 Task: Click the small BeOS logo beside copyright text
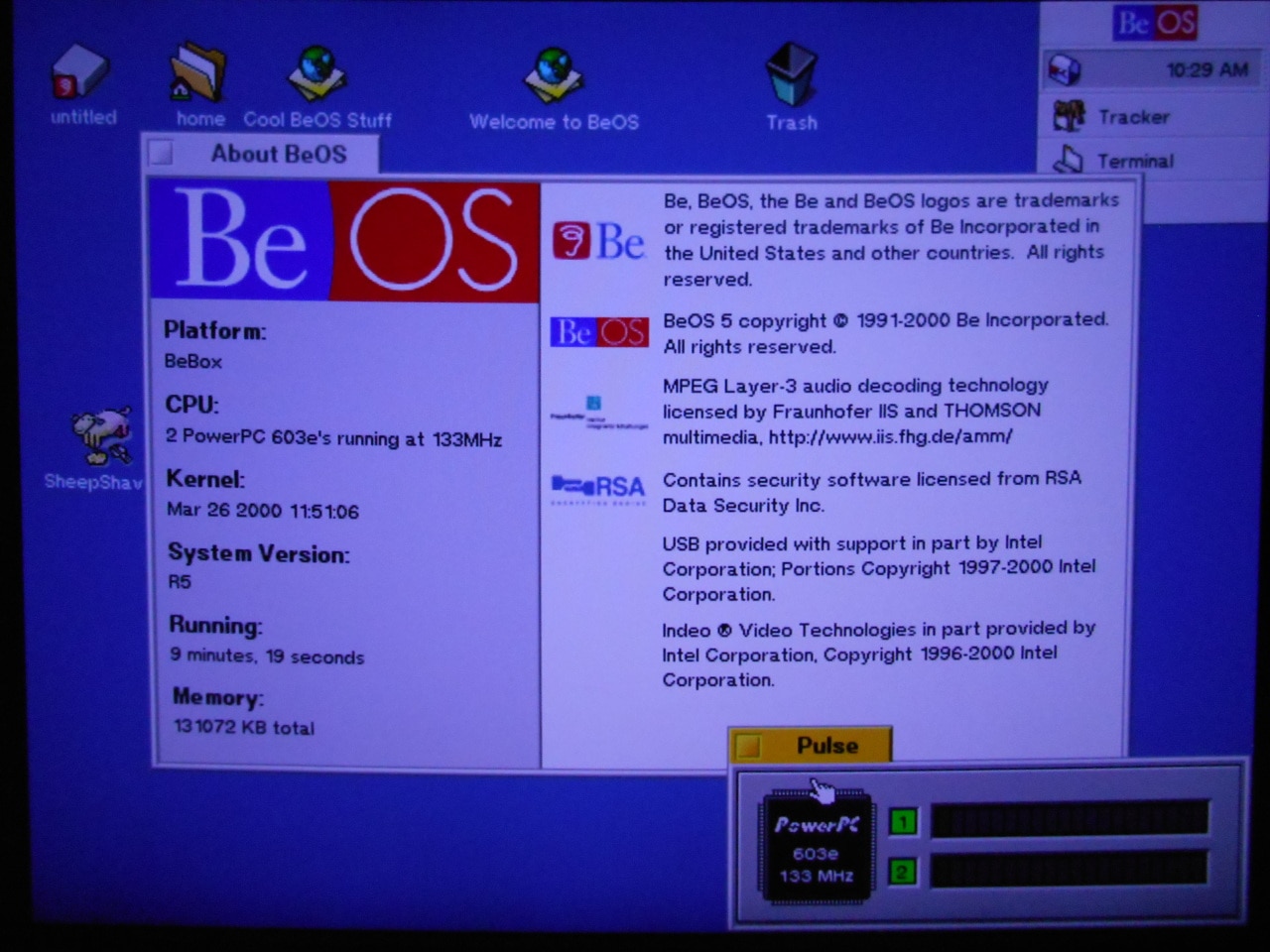click(x=598, y=332)
